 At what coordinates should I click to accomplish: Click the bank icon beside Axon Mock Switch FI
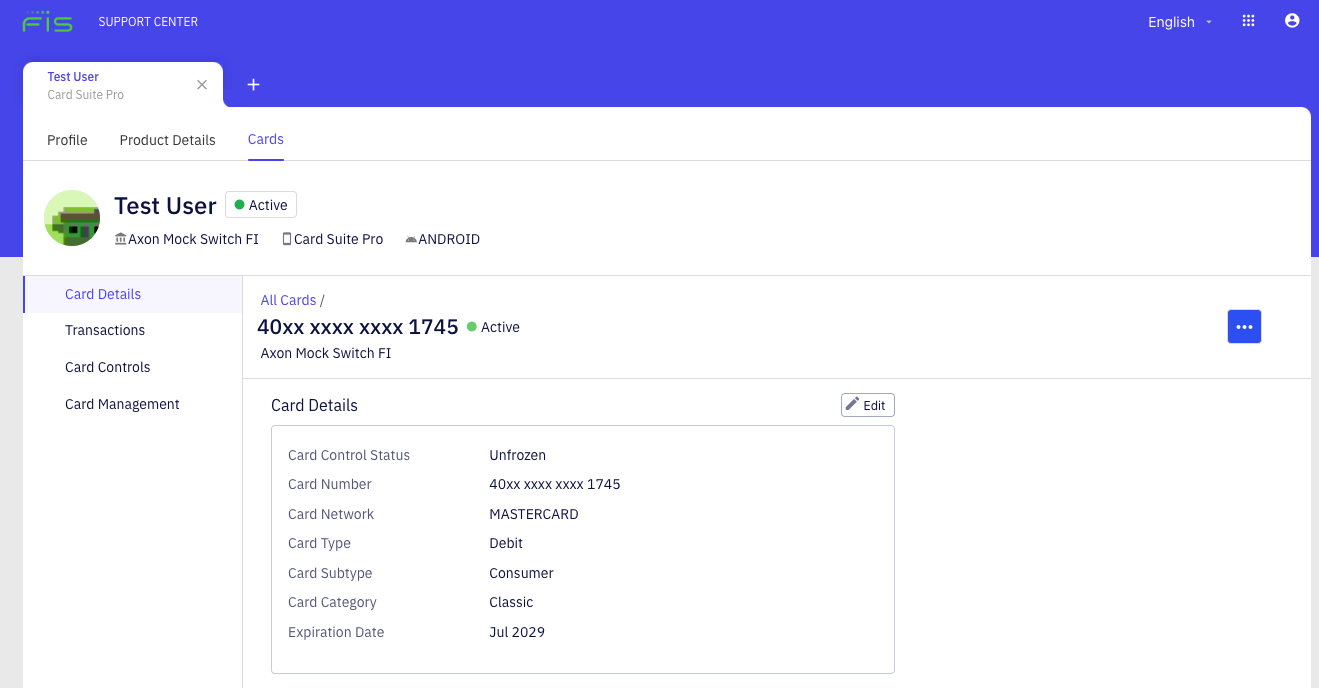(119, 238)
